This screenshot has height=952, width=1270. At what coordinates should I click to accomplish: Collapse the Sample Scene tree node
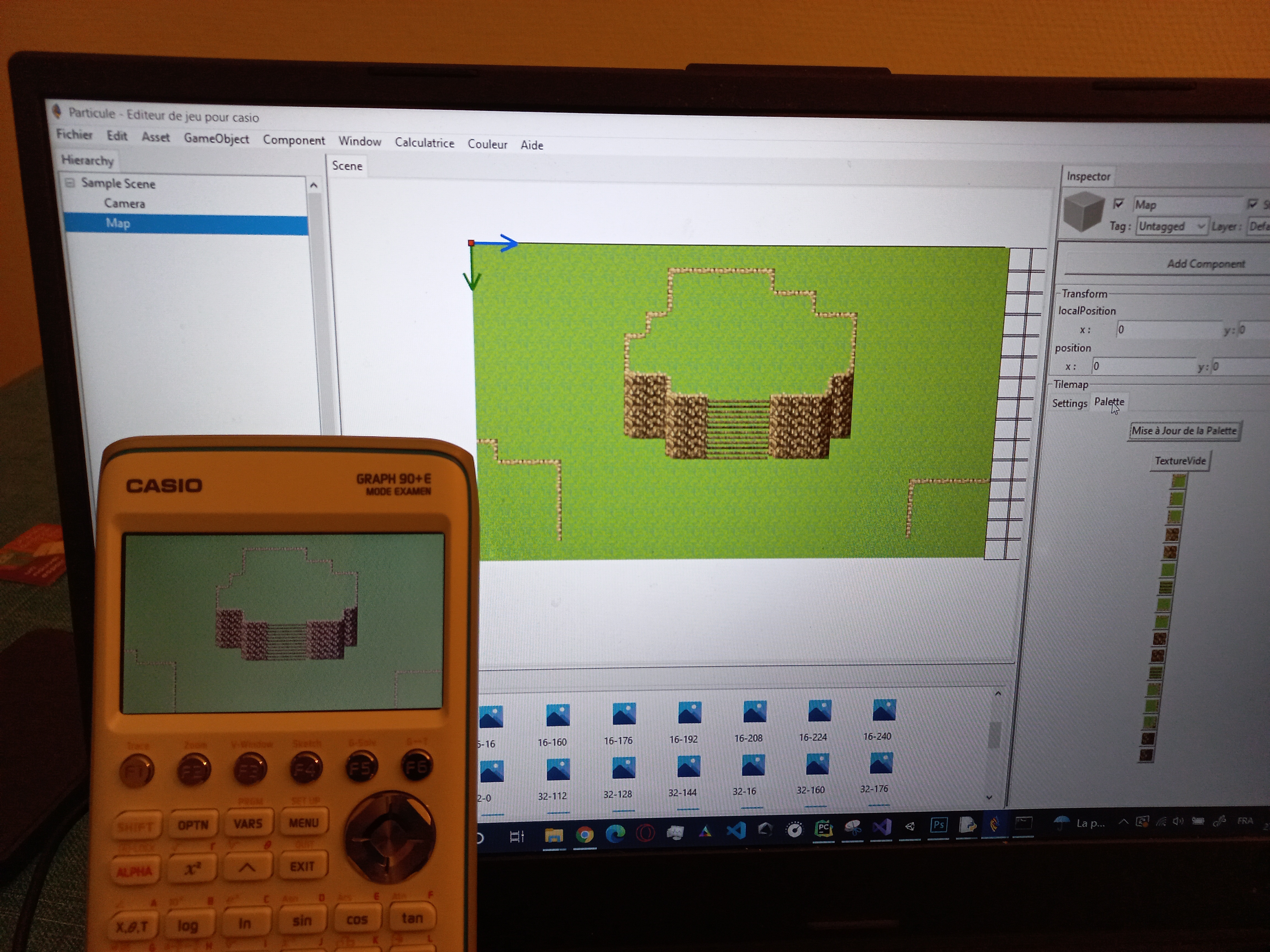click(70, 183)
